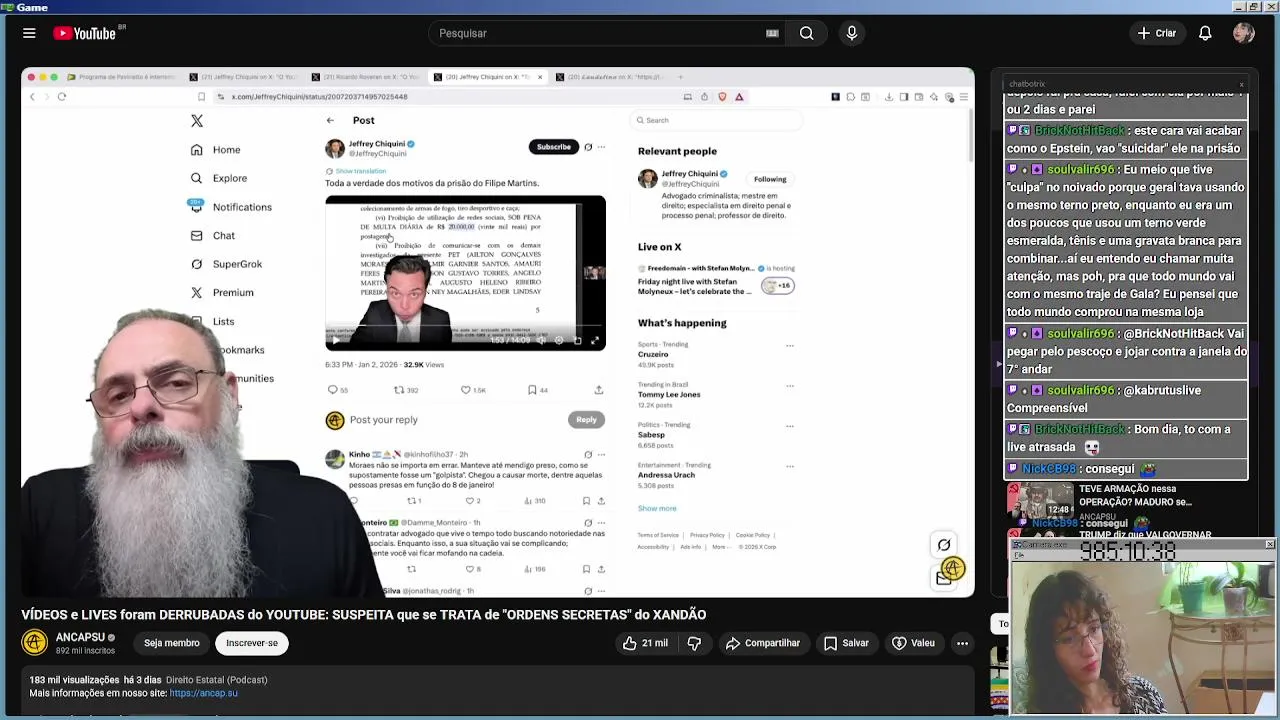Click the Inscrever-se subscribe button
This screenshot has width=1280, height=720.
252,643
